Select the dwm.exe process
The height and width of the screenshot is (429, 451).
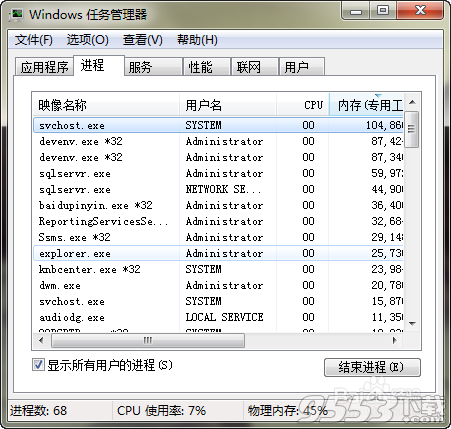click(219, 285)
